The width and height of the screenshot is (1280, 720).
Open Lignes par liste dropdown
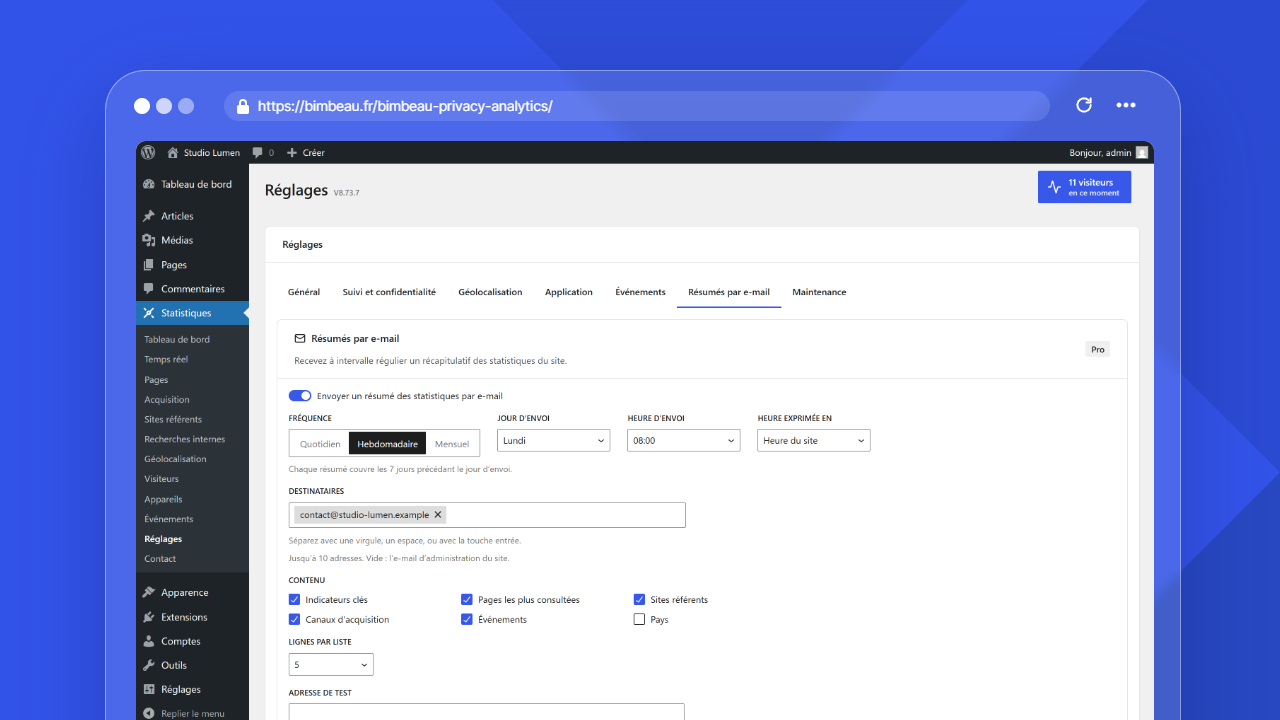point(331,665)
